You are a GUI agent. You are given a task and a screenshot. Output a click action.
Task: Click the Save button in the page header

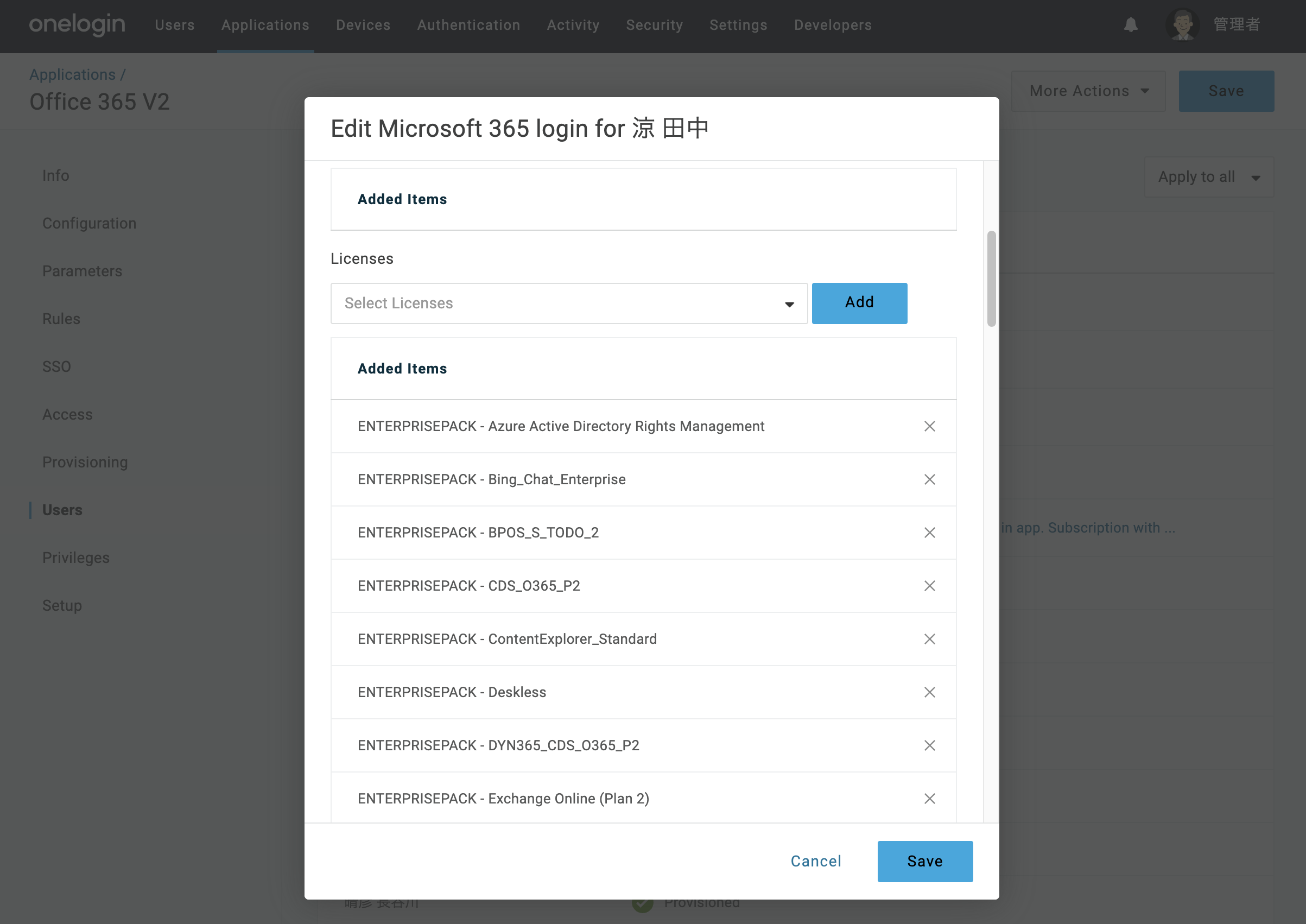click(x=1226, y=91)
